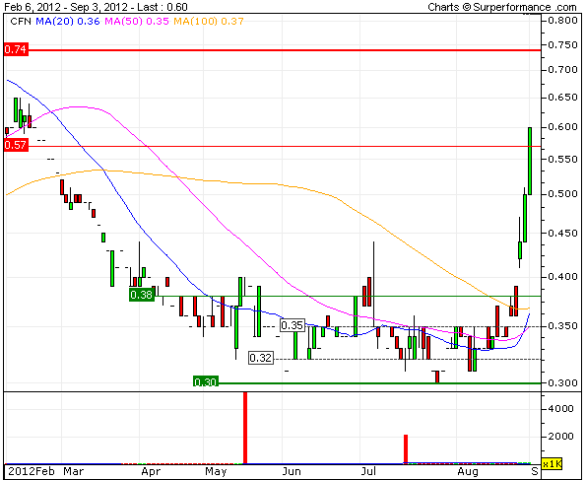The height and width of the screenshot is (480, 586).
Task: Click the 0.600 price axis label
Action: pyautogui.click(x=563, y=127)
